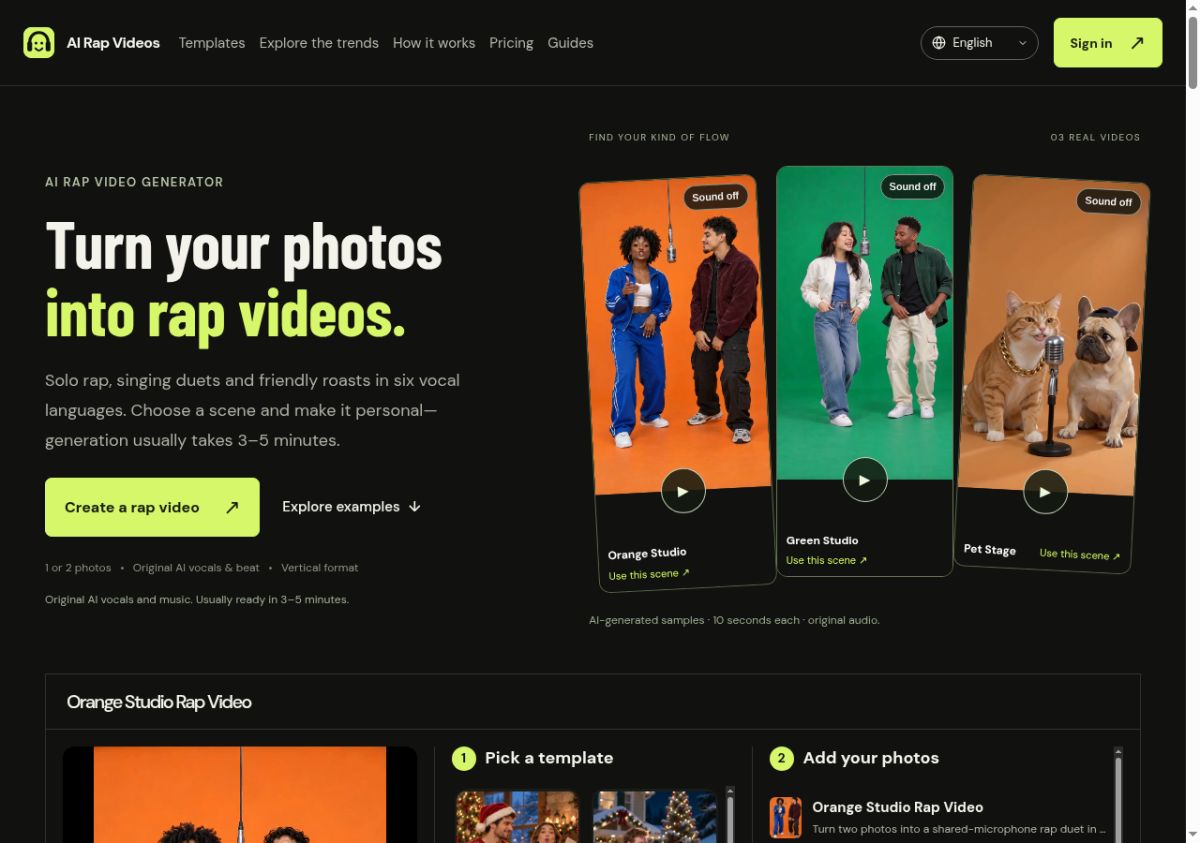Click the Green Studio card title

pyautogui.click(x=822, y=540)
